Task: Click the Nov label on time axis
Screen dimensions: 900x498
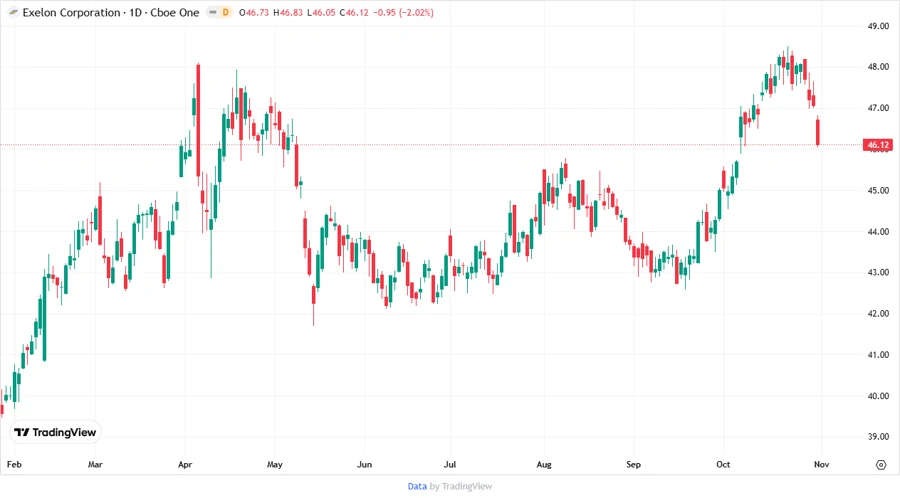Action: click(821, 464)
